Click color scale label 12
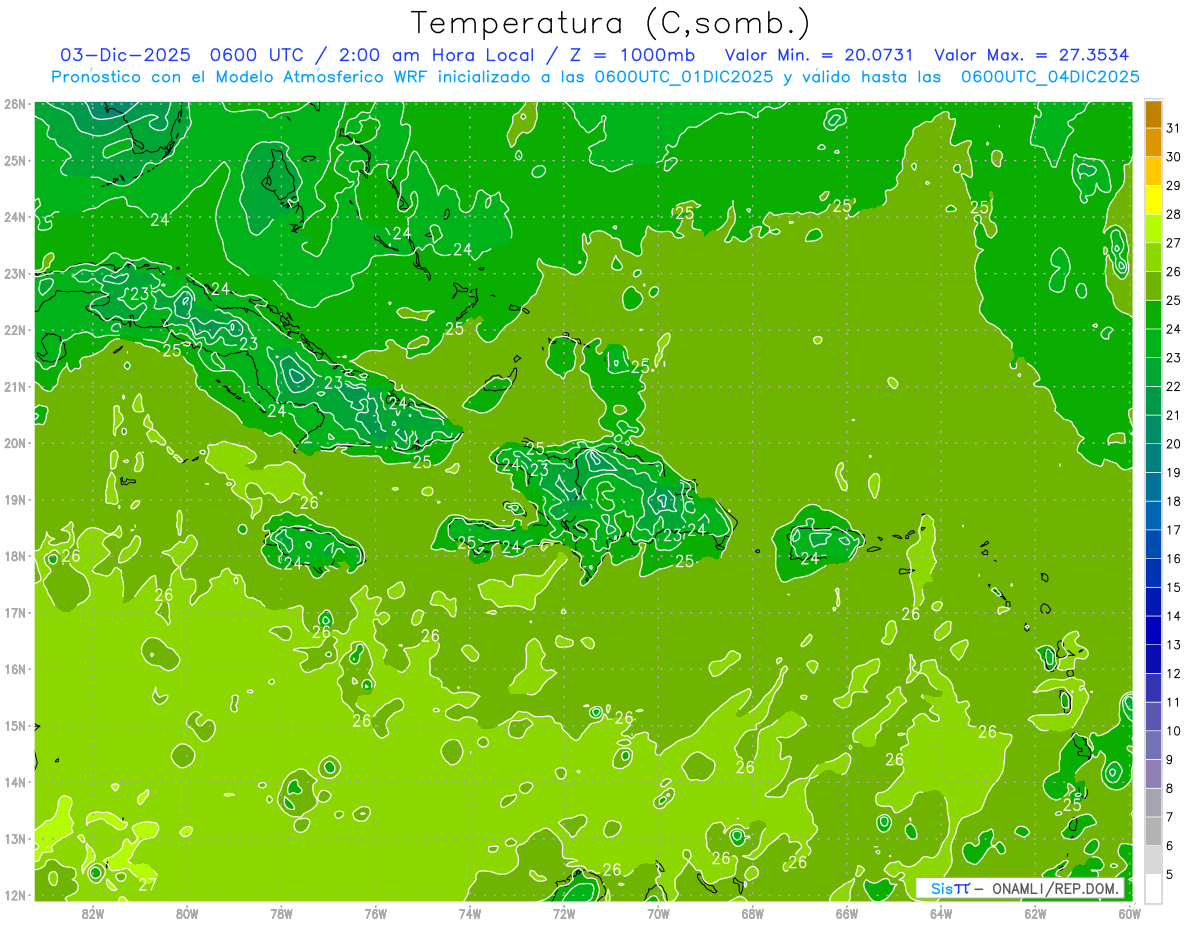The width and height of the screenshot is (1200, 927). point(1174,673)
